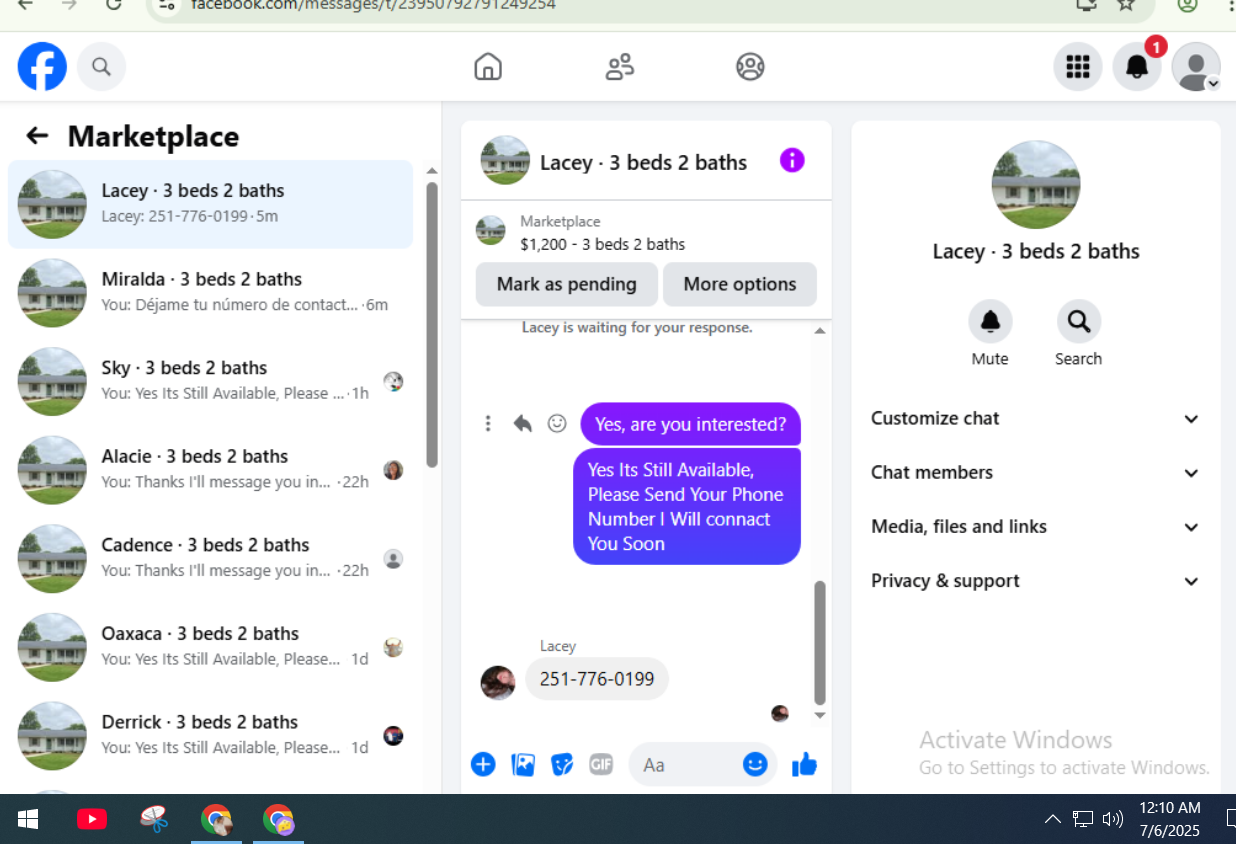Image resolution: width=1236 pixels, height=844 pixels.
Task: Click the back arrow beside Marketplace
Action: 37,136
